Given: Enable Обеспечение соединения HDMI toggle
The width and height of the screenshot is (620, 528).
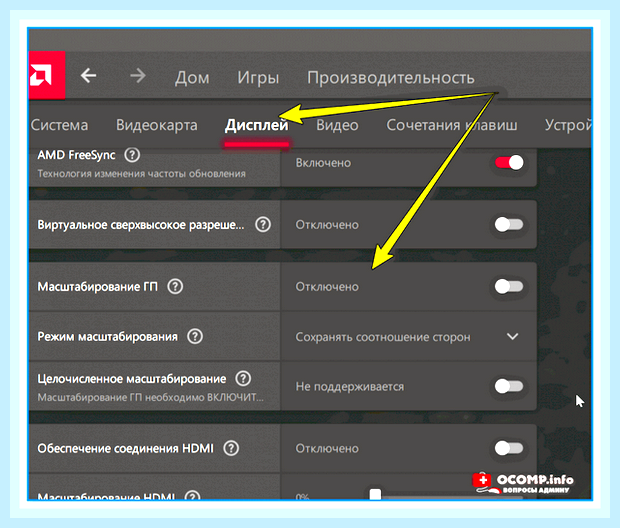Looking at the screenshot, I should 509,448.
